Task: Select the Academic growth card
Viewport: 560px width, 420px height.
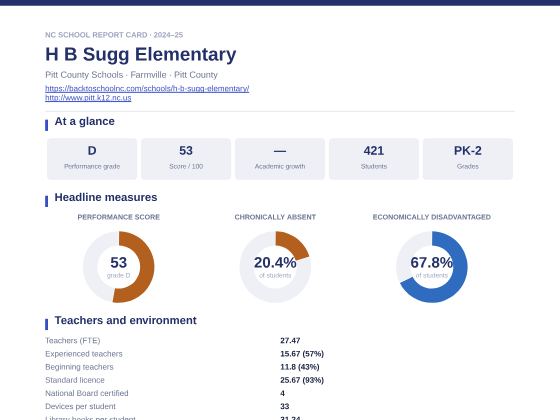Action: (280, 159)
